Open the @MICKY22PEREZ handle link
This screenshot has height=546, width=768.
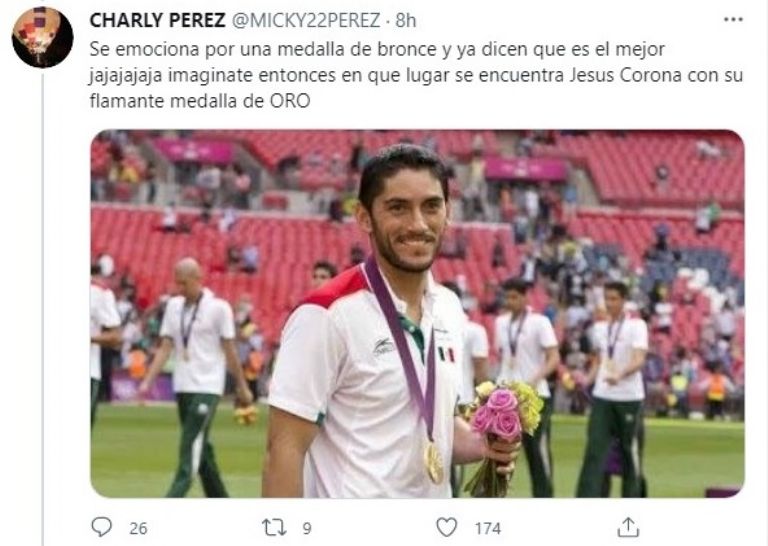[x=305, y=21]
